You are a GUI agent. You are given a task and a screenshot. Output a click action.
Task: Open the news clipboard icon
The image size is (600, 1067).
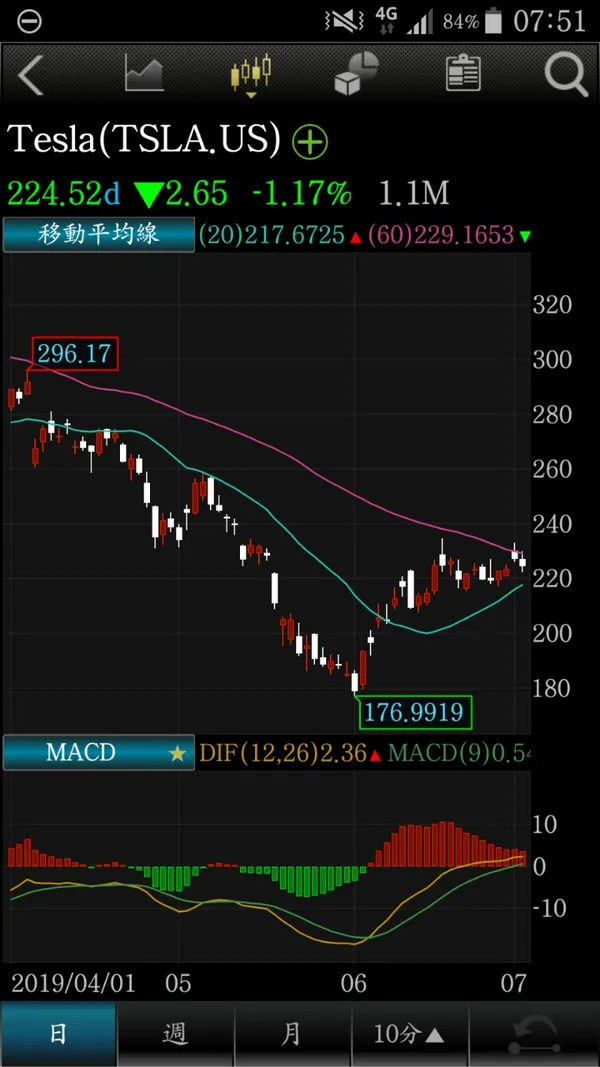(x=463, y=73)
